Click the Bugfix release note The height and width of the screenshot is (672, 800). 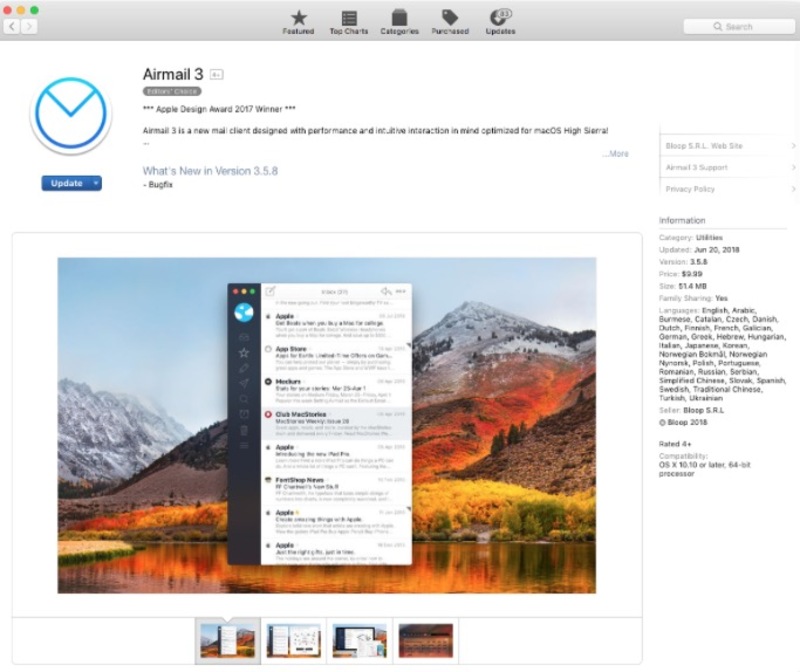[158, 185]
